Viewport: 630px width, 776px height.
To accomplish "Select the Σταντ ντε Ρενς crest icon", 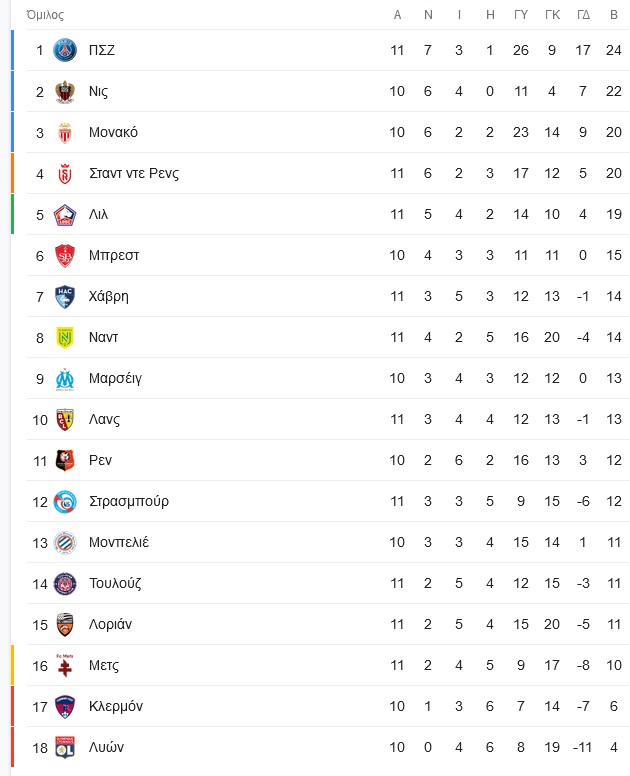I will point(65,174).
